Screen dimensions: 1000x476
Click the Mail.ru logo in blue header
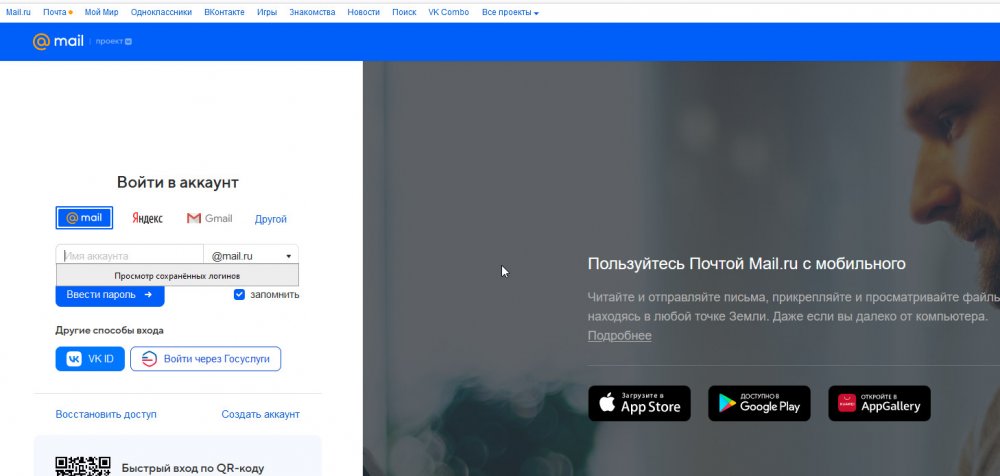[x=55, y=41]
